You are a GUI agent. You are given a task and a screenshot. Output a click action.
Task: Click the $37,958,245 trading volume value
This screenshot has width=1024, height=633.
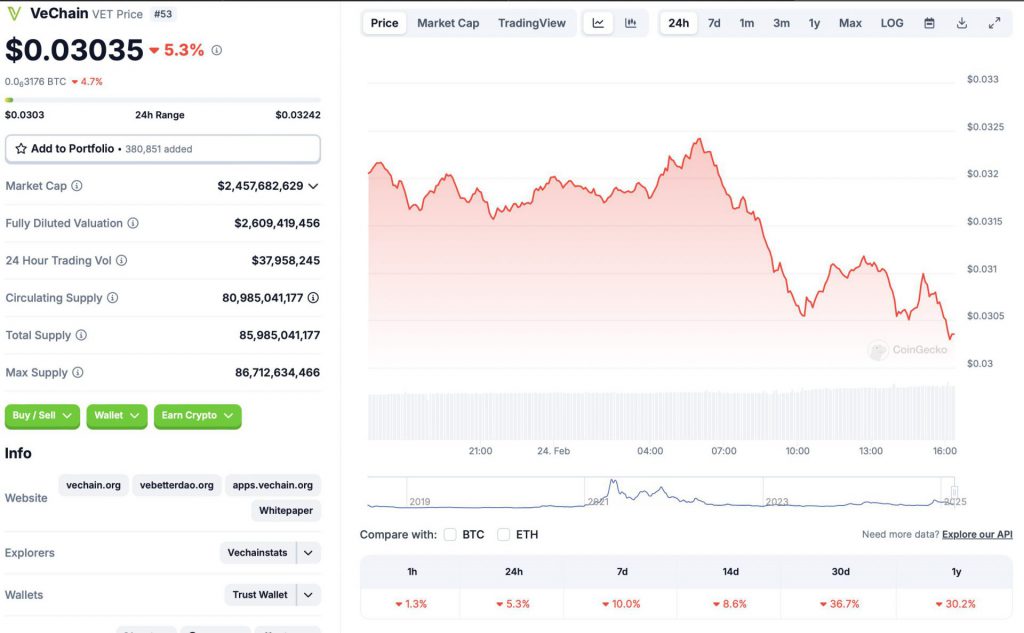click(x=285, y=260)
